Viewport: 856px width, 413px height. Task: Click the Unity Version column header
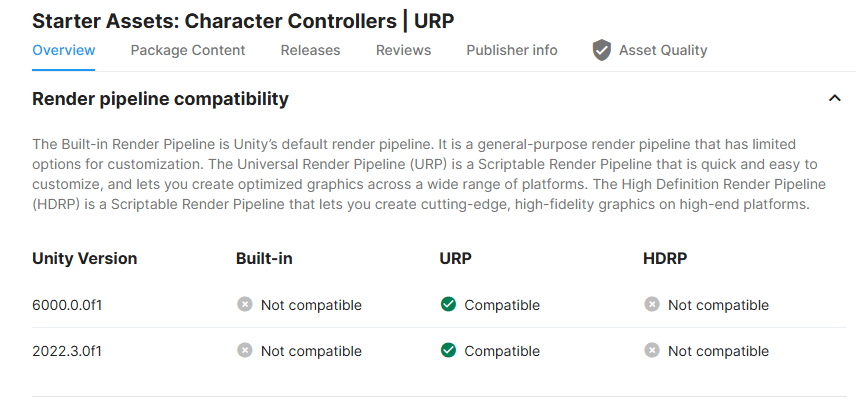click(85, 258)
